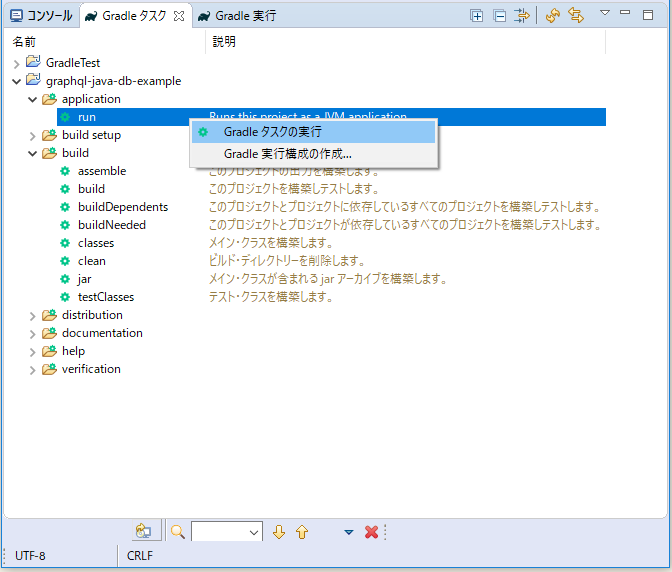This screenshot has height=572, width=672.
Task: Click the Expand All toolbar icon
Action: (x=477, y=16)
